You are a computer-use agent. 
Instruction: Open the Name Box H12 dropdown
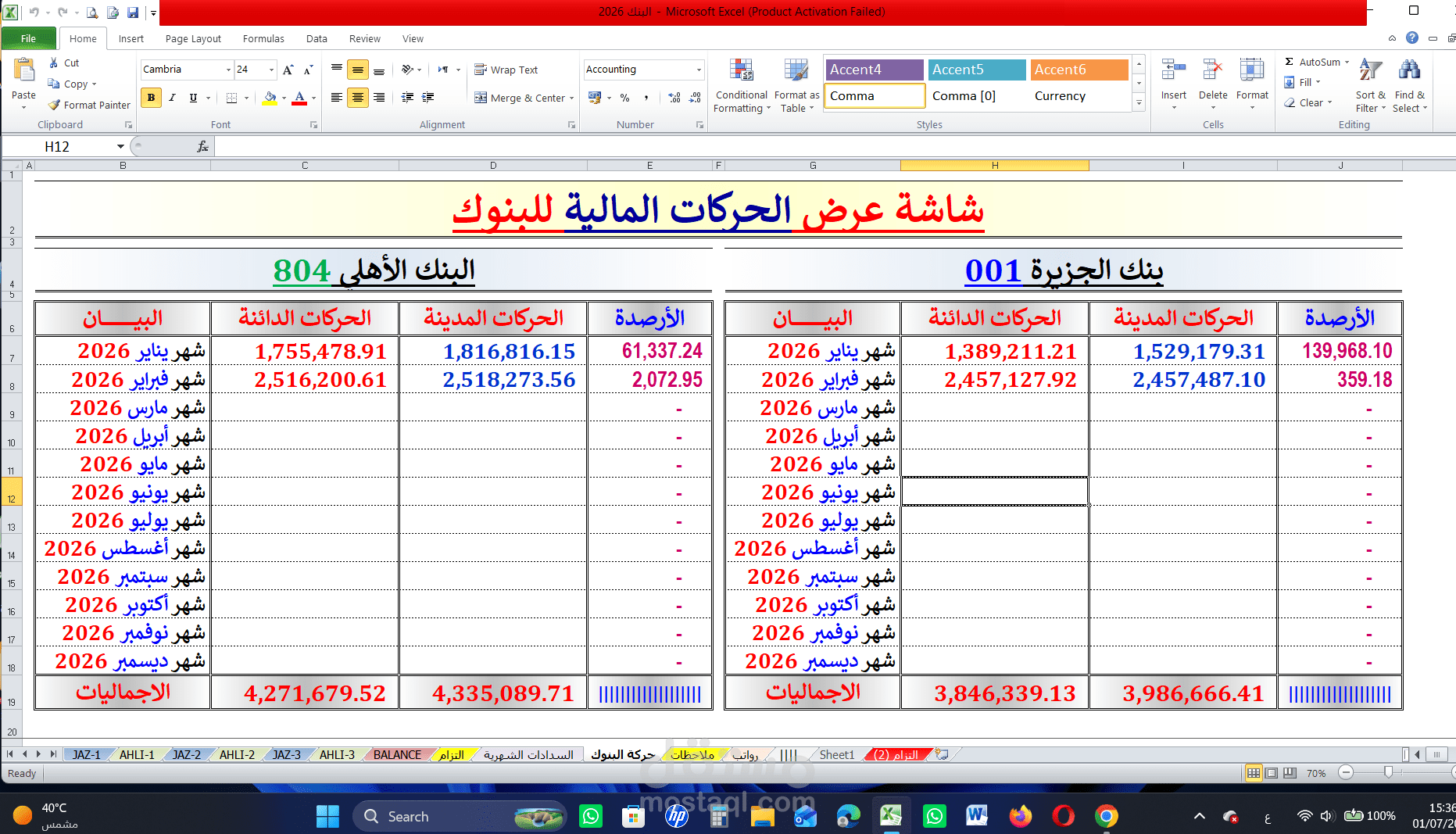pyautogui.click(x=120, y=146)
